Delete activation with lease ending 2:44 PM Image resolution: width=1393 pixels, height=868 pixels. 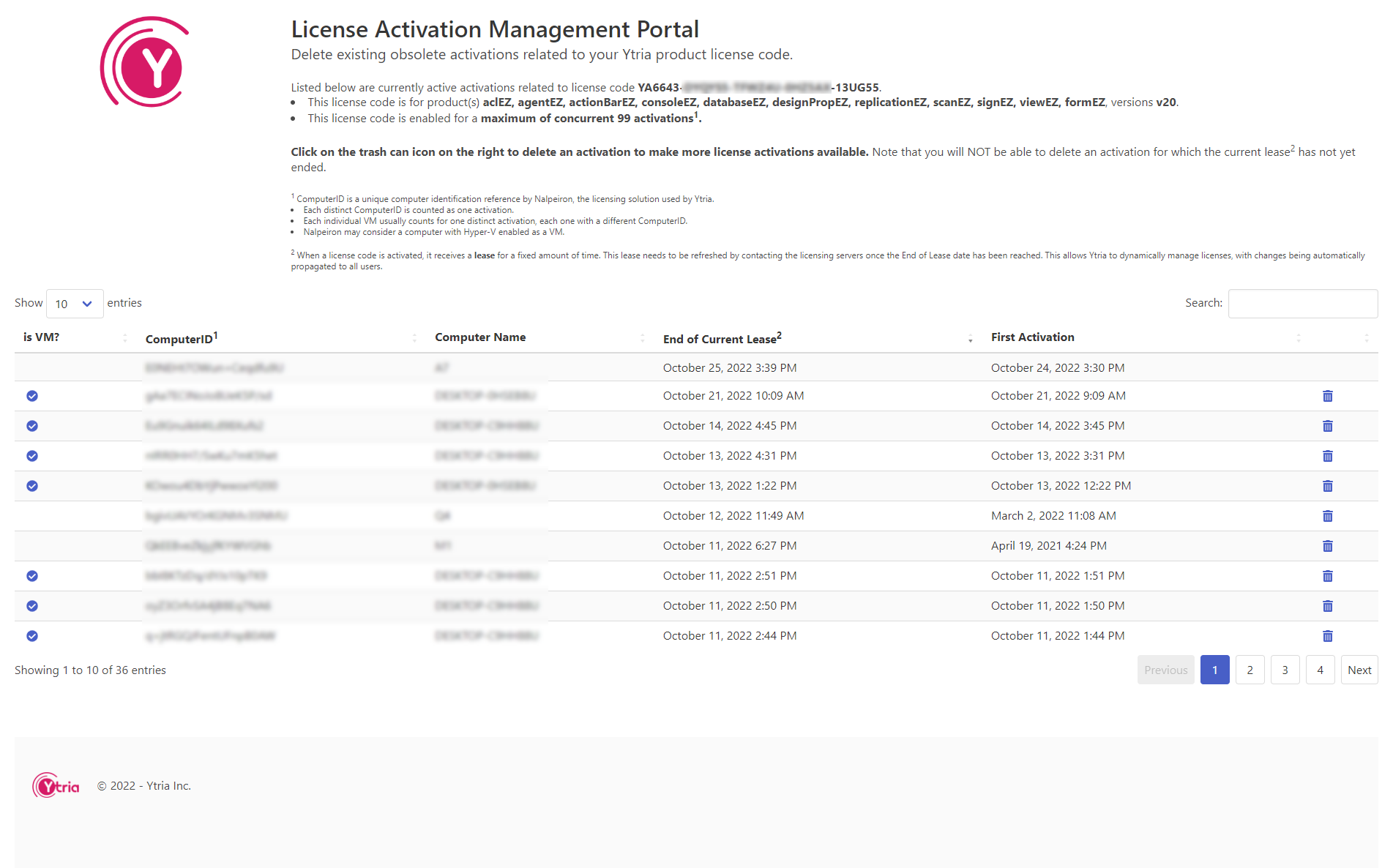point(1327,636)
